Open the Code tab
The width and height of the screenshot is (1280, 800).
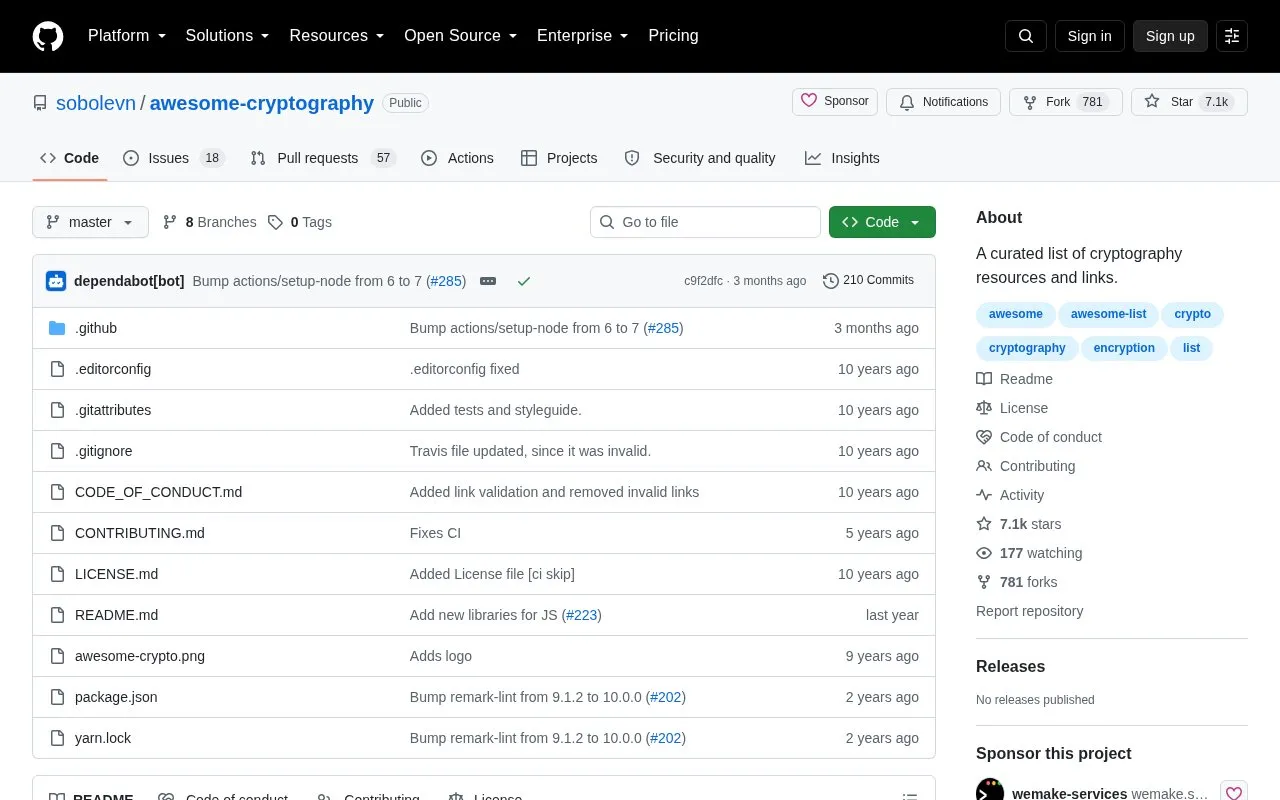(70, 158)
